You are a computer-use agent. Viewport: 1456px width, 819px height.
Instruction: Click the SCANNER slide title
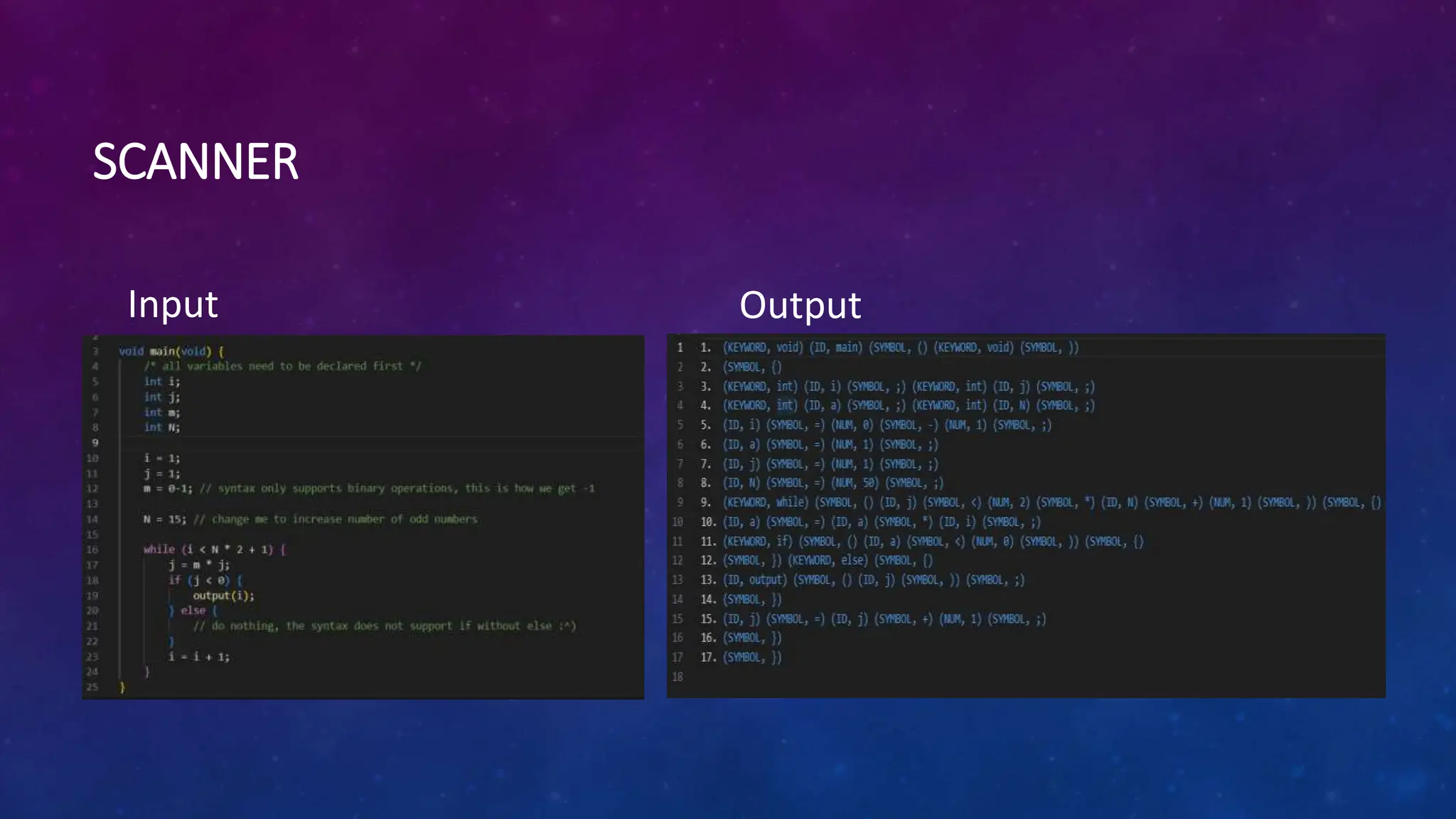tap(196, 162)
